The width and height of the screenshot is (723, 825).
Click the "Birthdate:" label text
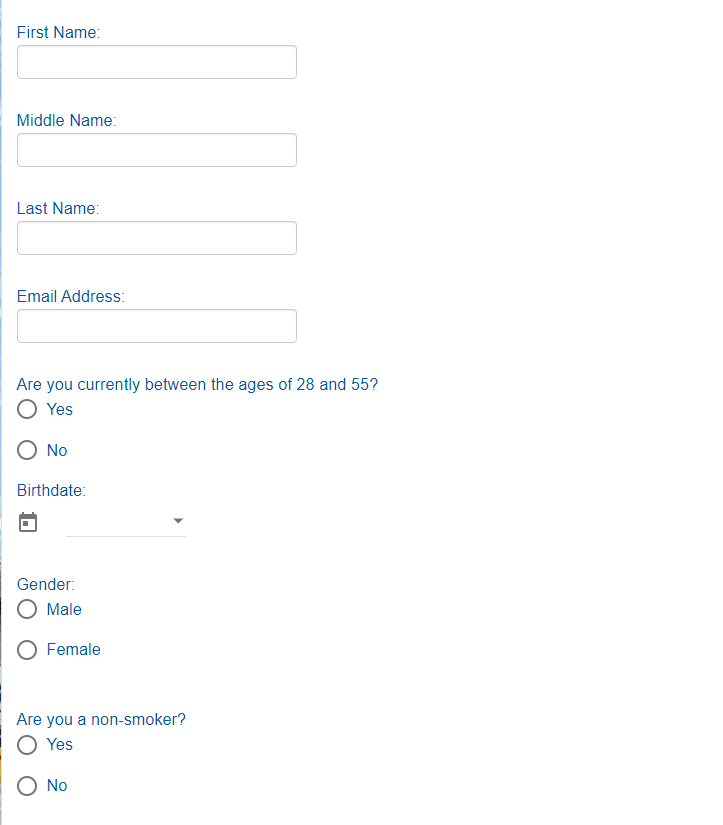(x=51, y=490)
